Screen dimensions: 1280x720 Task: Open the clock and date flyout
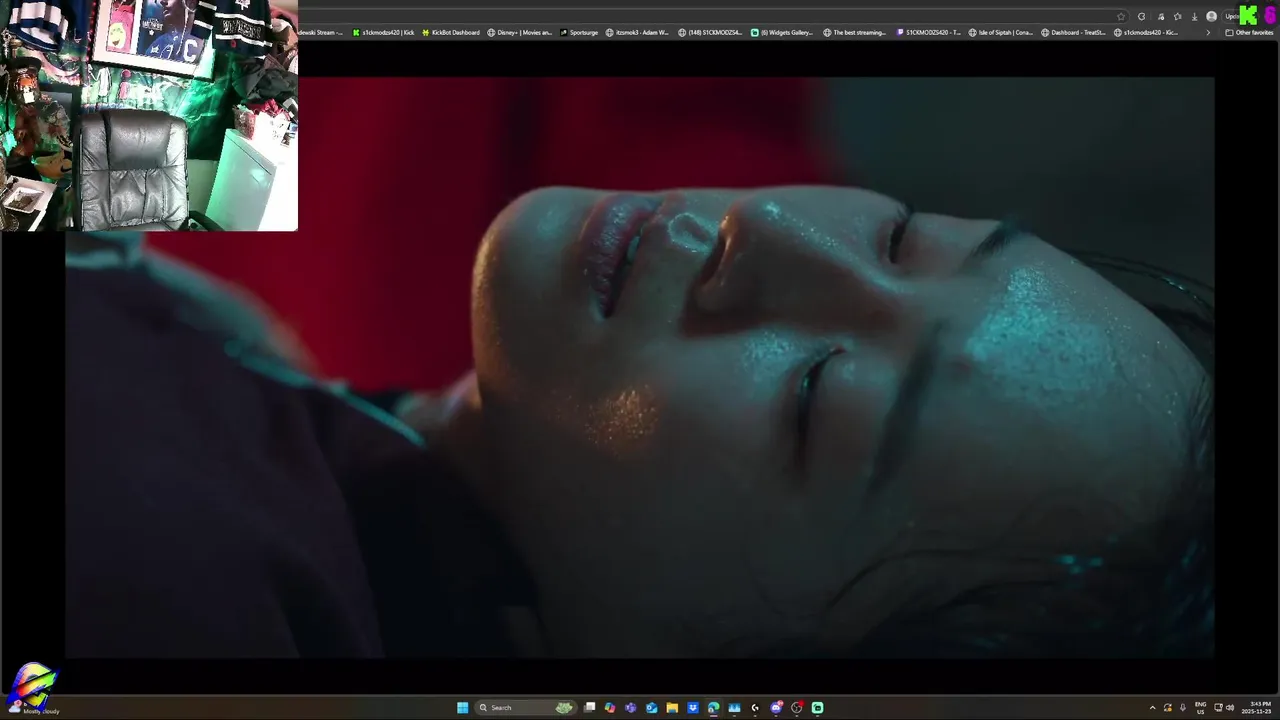pos(1256,708)
